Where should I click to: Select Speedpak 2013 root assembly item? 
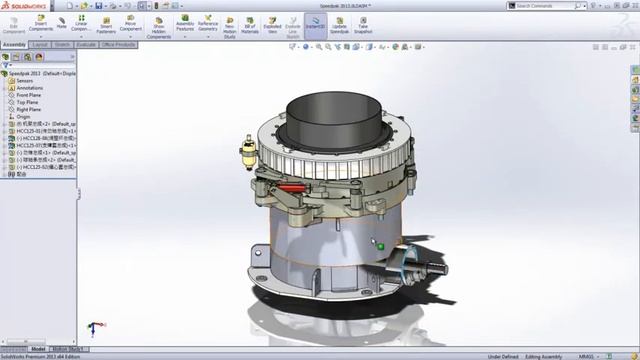pyautogui.click(x=39, y=73)
